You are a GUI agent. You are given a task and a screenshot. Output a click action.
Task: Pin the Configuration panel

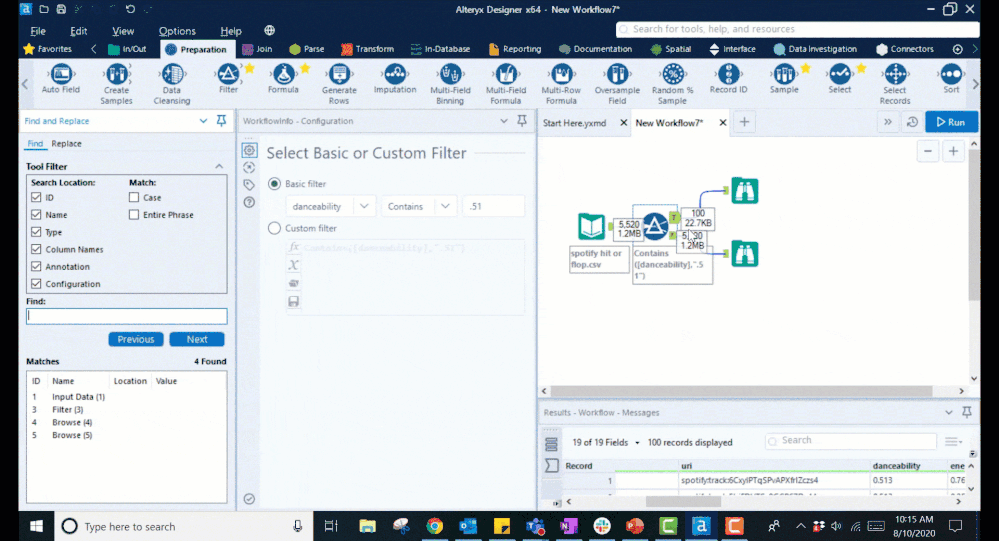point(522,120)
